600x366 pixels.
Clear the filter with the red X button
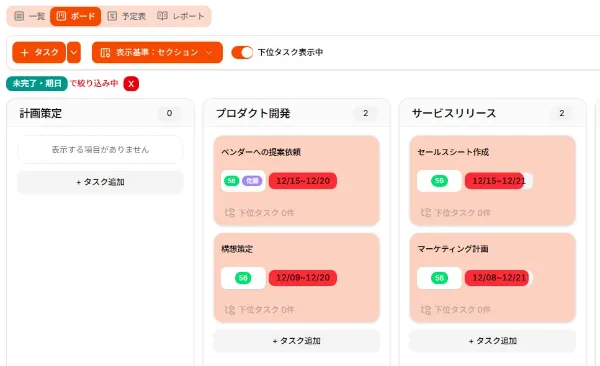tap(131, 84)
